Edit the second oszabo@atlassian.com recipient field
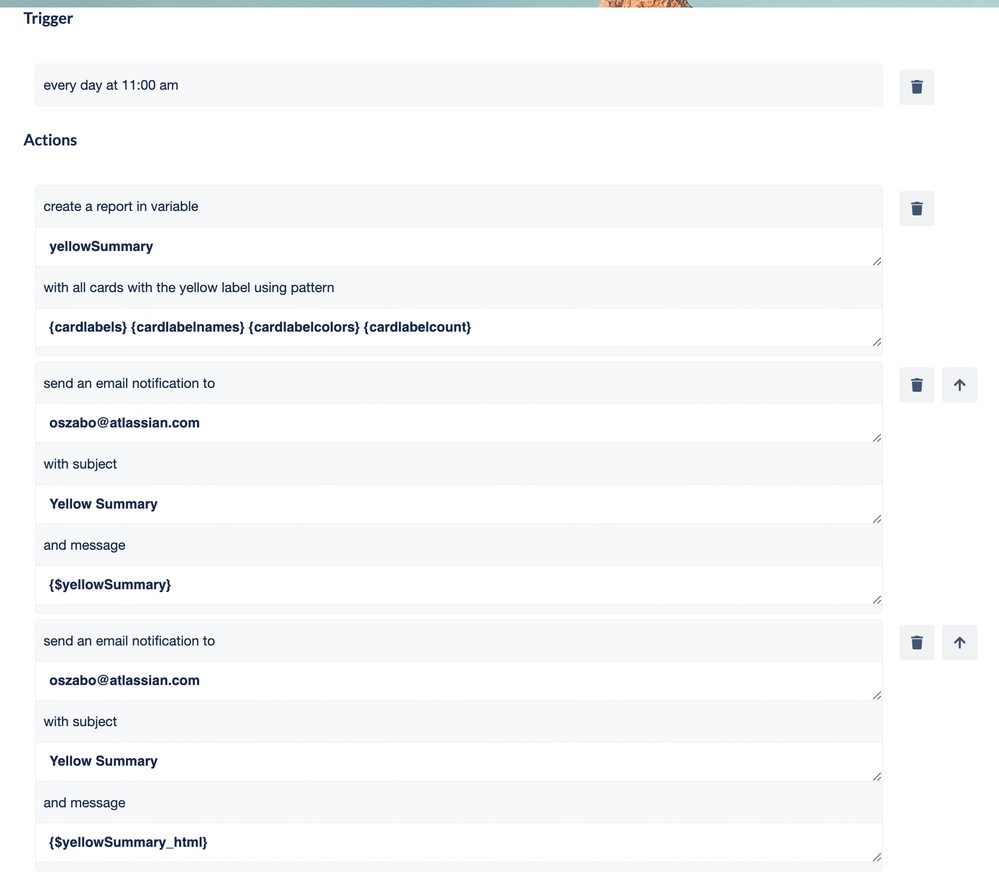999x883 pixels. pos(458,681)
